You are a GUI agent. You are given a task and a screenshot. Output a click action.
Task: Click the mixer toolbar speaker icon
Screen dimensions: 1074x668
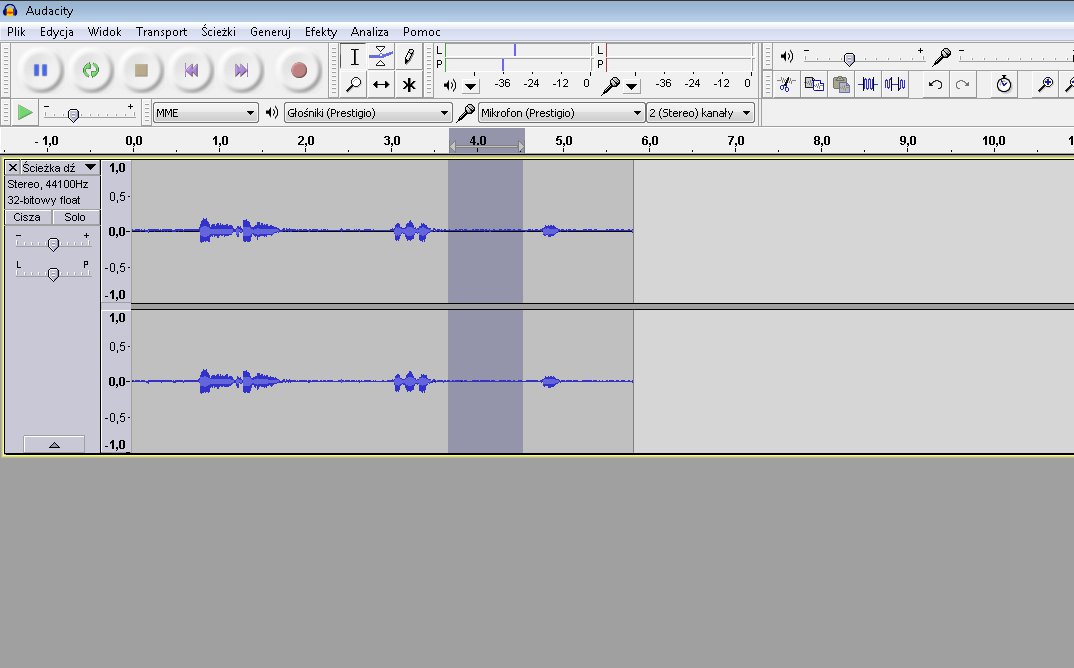tap(786, 56)
